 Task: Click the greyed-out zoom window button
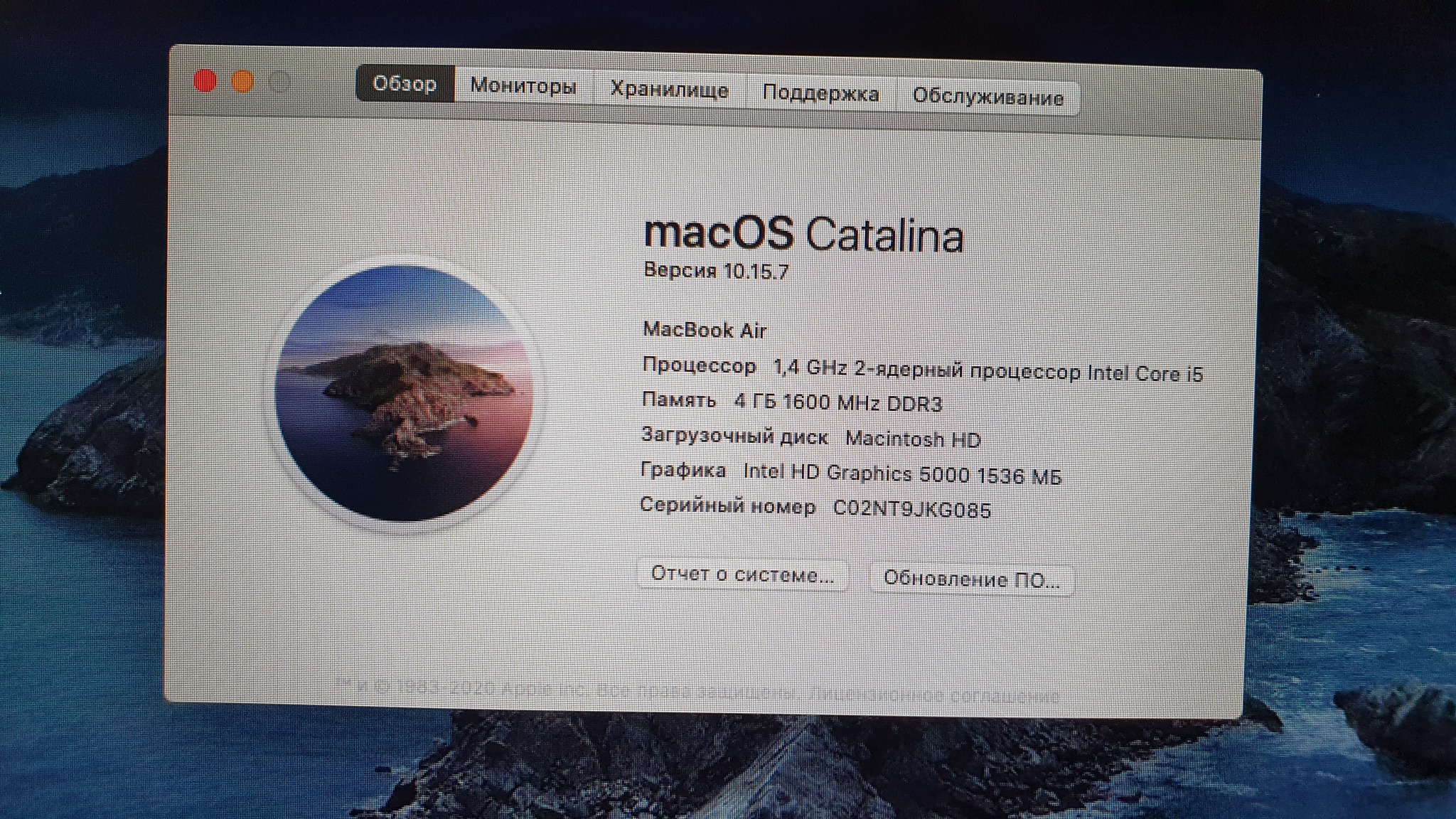[280, 83]
